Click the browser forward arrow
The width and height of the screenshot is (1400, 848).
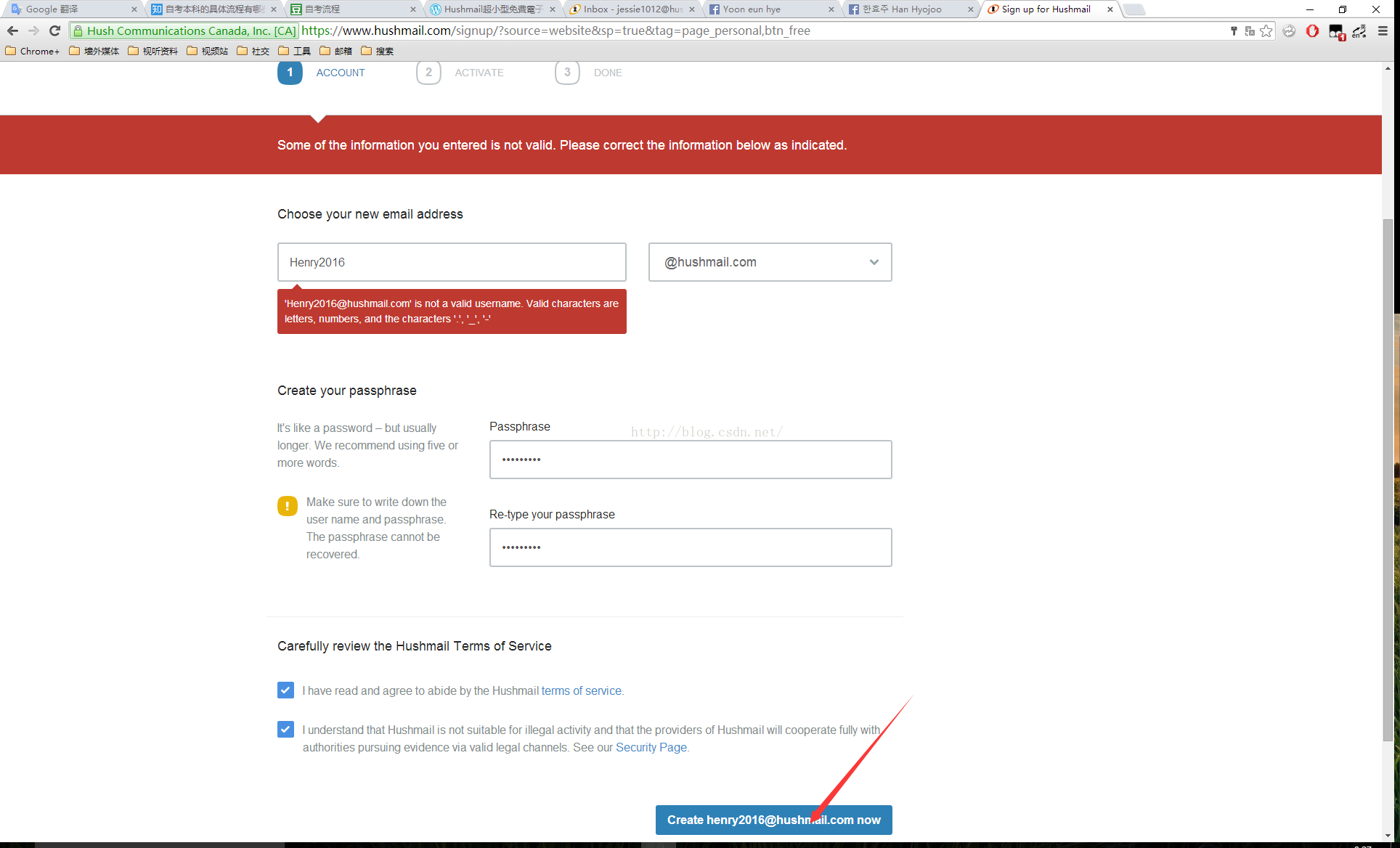33,30
